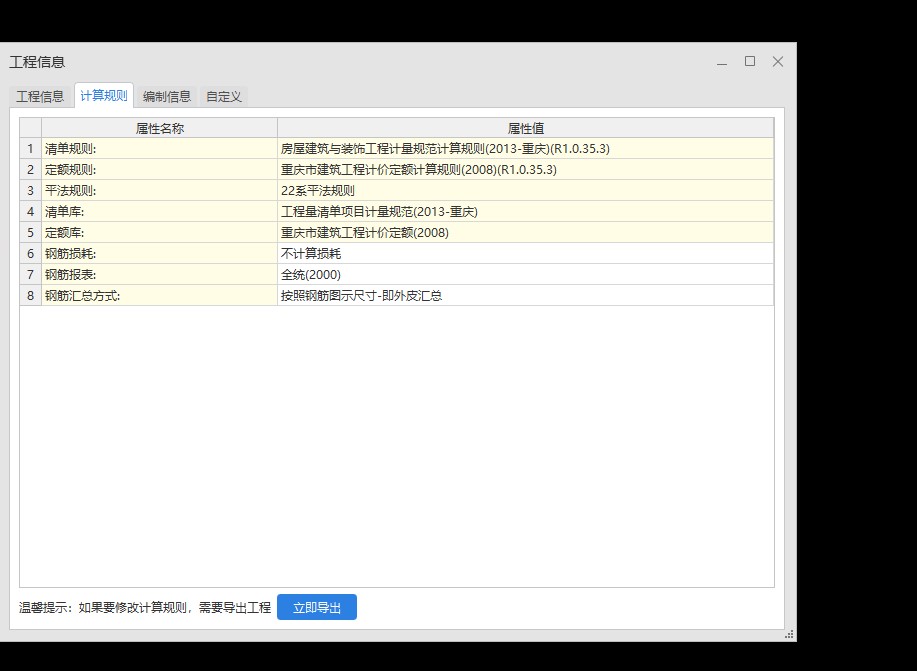Open the 编制信息 tab
Image resolution: width=917 pixels, height=671 pixels.
pyautogui.click(x=167, y=97)
